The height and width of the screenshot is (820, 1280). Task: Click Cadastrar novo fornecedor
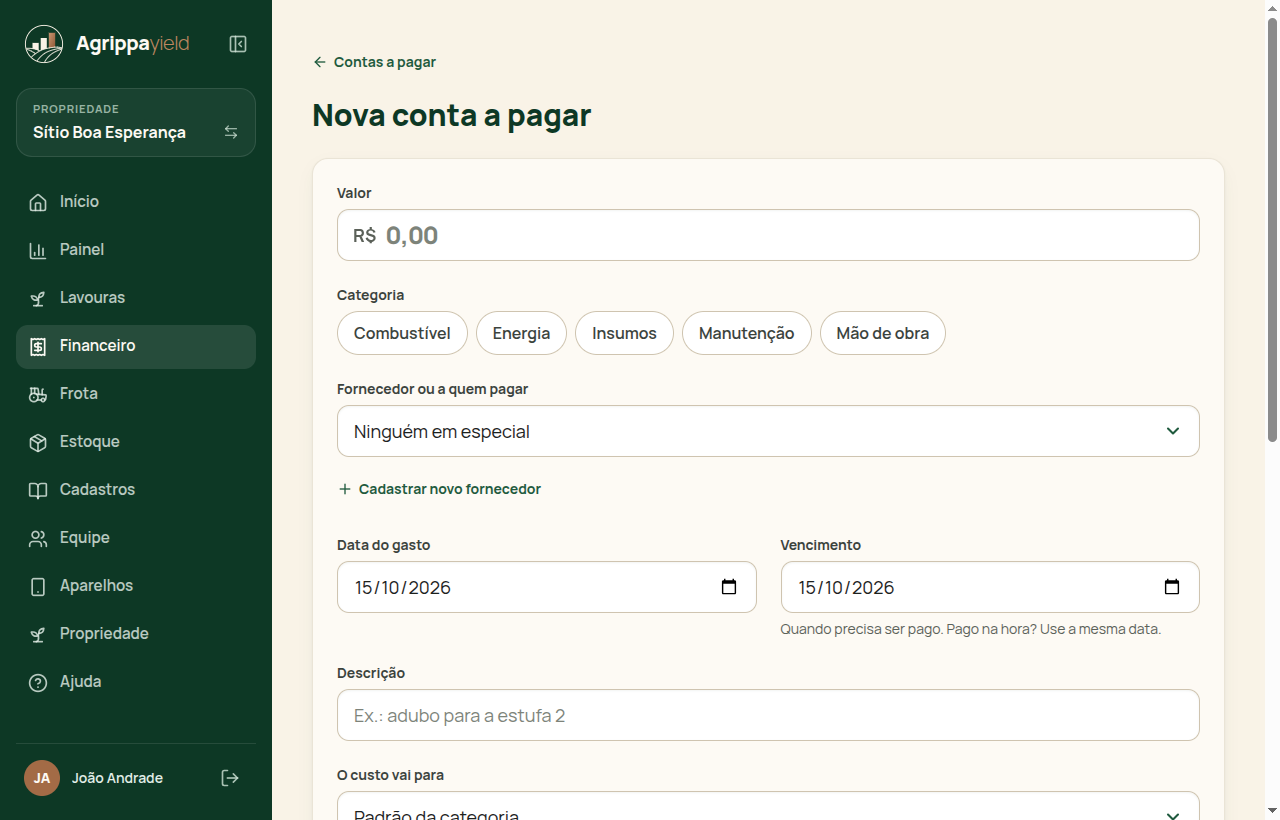point(439,489)
